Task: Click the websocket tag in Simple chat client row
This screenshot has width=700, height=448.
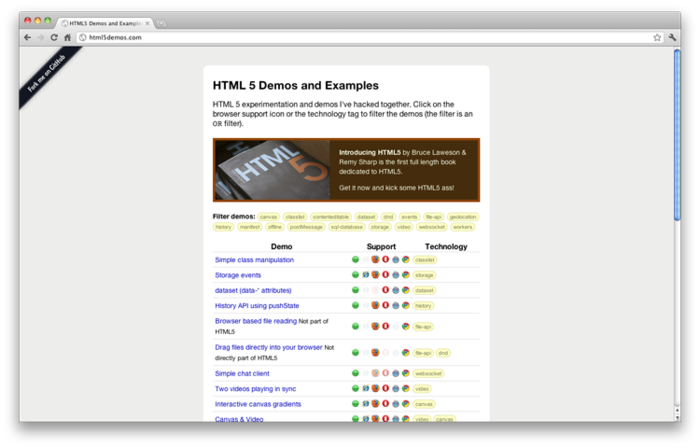Action: pyautogui.click(x=428, y=373)
